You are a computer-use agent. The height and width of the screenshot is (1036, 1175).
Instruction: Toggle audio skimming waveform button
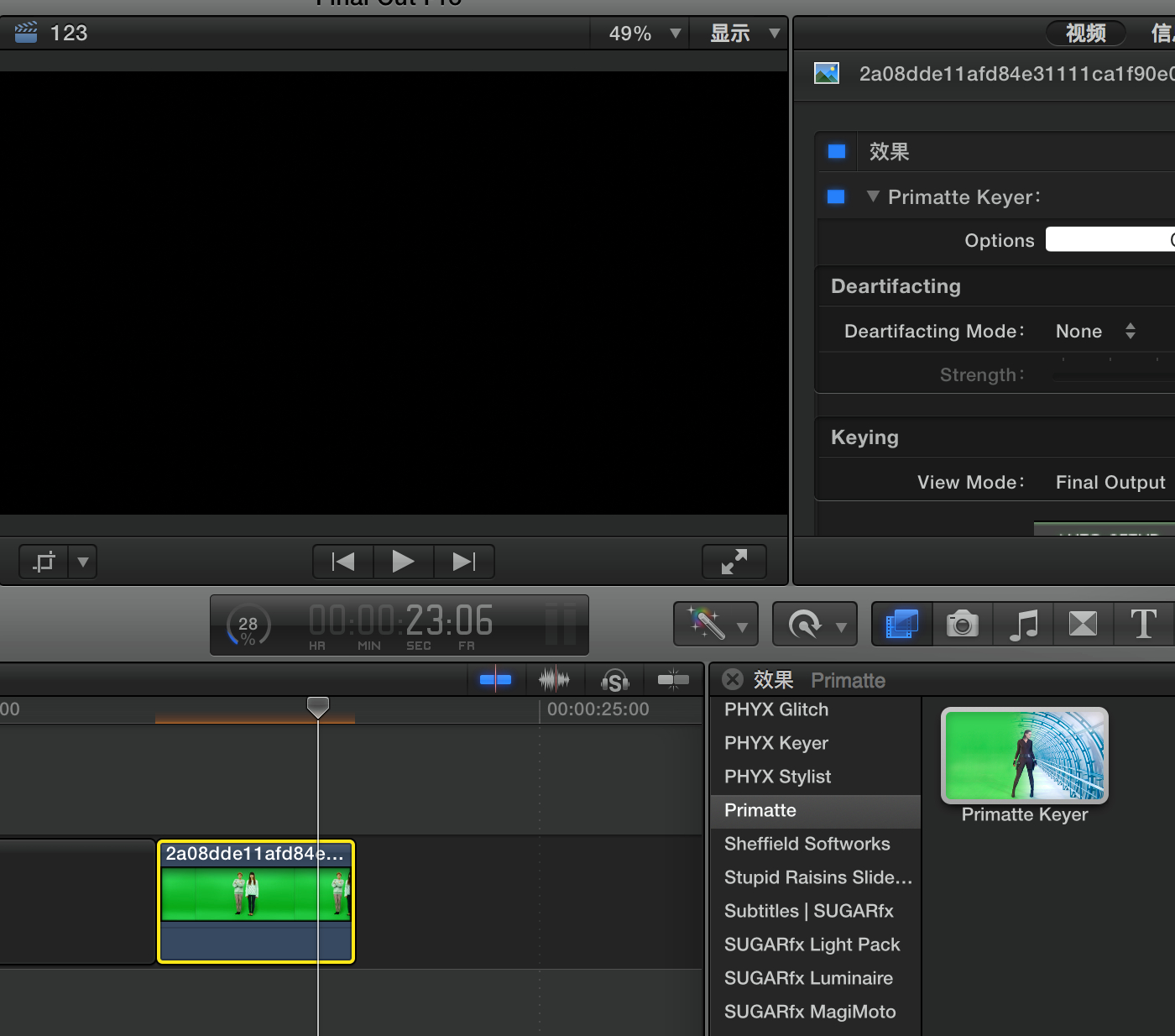click(x=554, y=679)
